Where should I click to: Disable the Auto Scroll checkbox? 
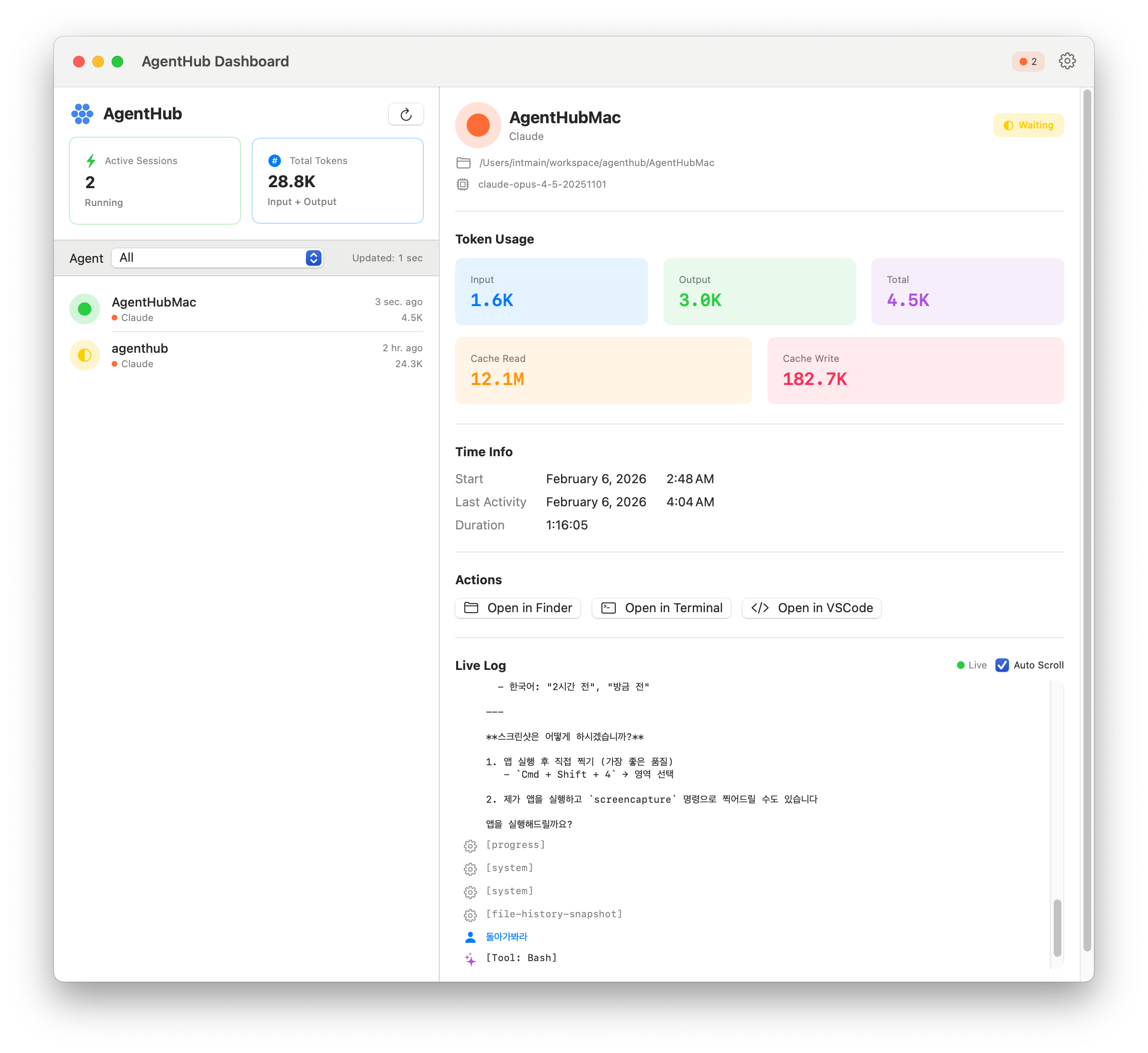click(1003, 665)
